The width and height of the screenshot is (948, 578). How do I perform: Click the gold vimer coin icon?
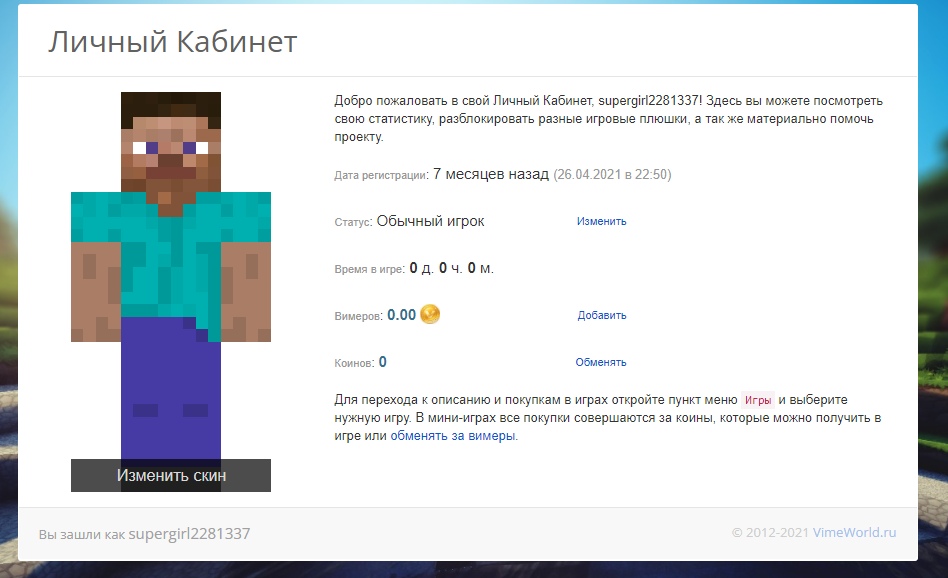pyautogui.click(x=430, y=314)
